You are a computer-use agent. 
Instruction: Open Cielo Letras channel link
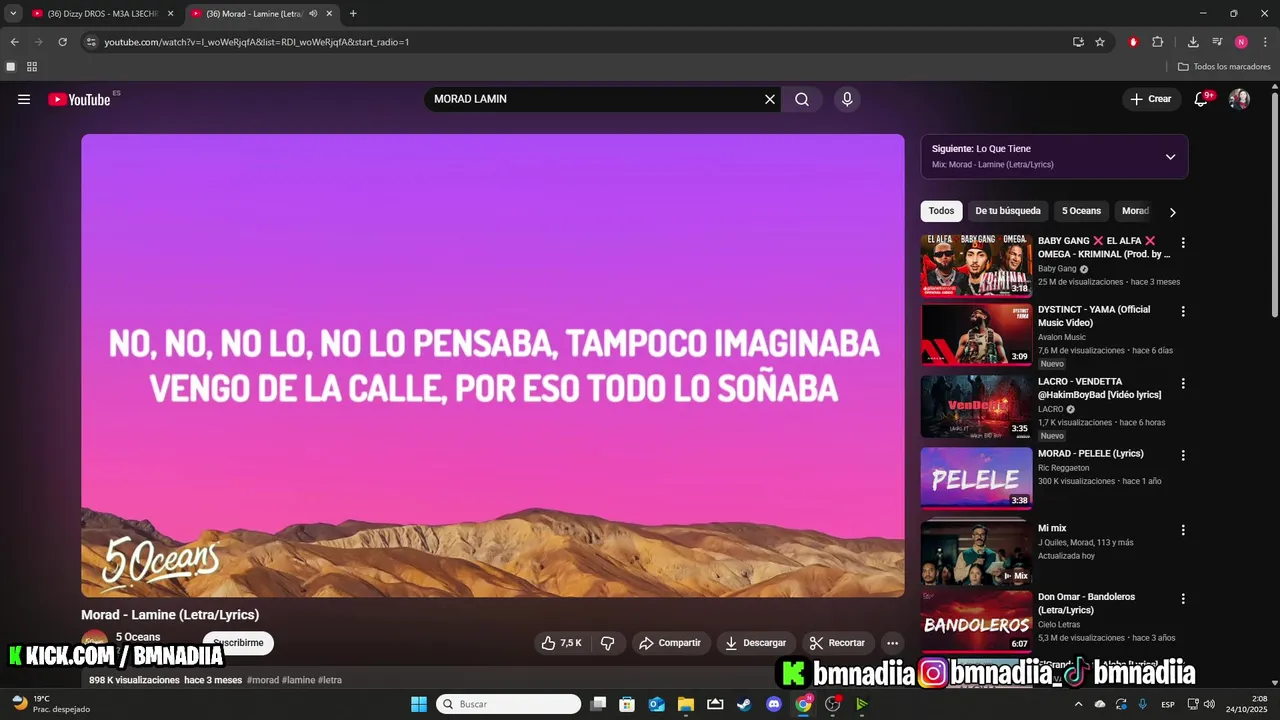[x=1061, y=624]
